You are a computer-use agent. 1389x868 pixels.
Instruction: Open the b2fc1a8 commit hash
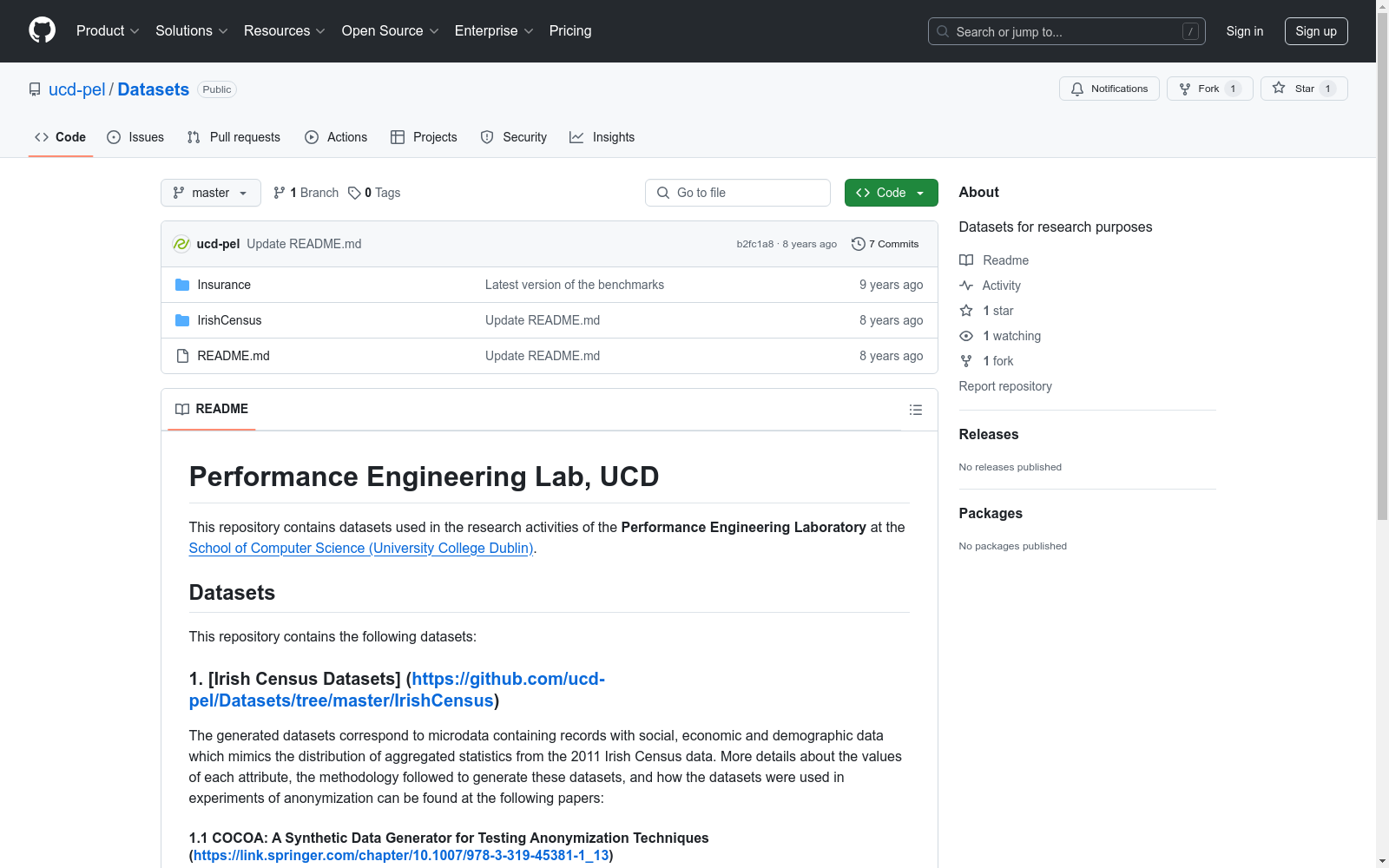[x=755, y=244]
